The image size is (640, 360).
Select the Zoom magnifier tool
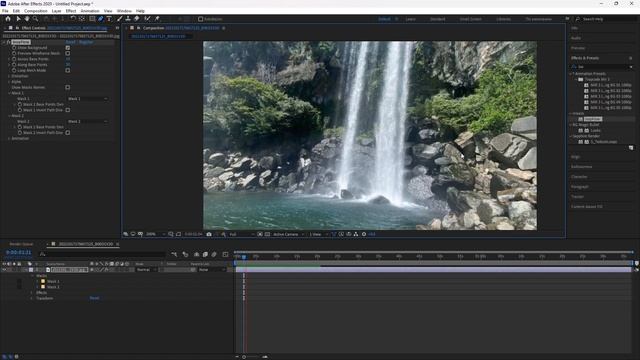[36, 19]
